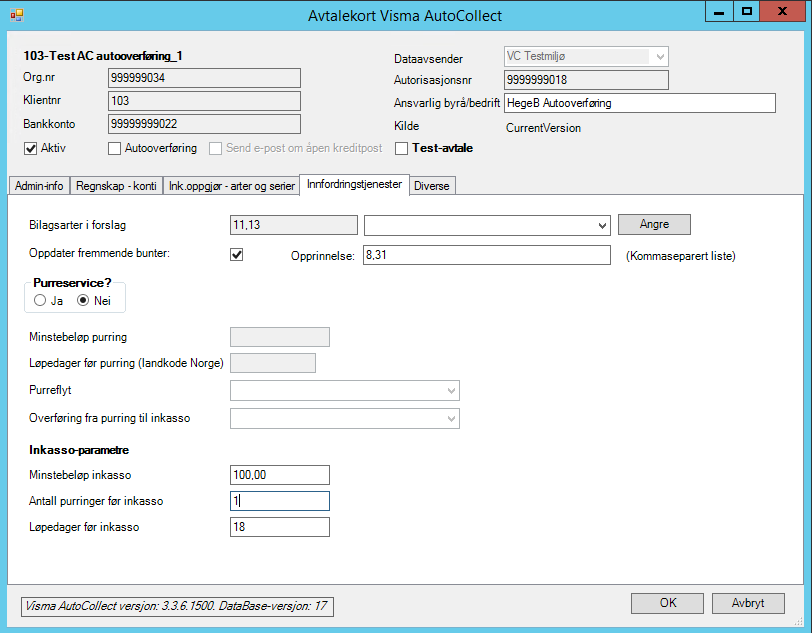The width and height of the screenshot is (812, 633).
Task: Click the Autorisasjonsnr field
Action: tap(586, 80)
